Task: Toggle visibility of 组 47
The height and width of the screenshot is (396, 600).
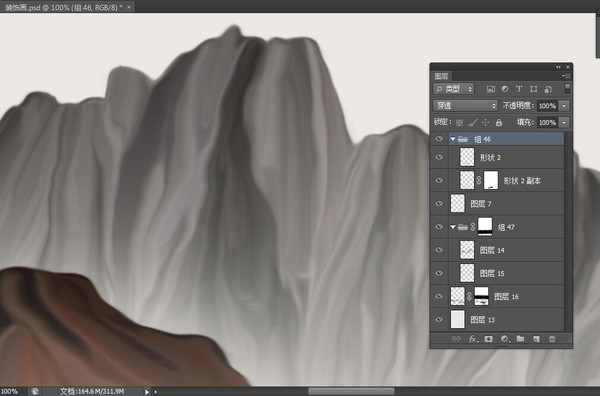Action: [x=439, y=227]
